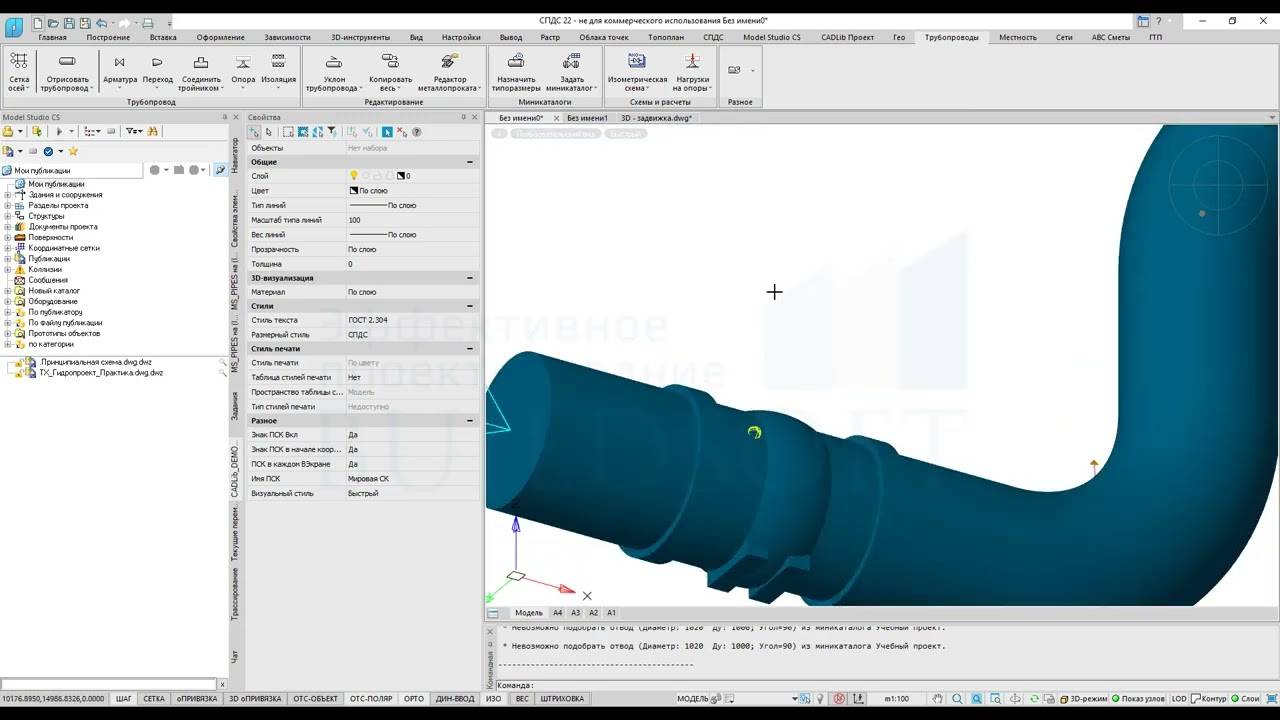Viewport: 1280px width, 720px height.
Task: Apply pipe insulation with Изоляция tool
Action: click(278, 72)
